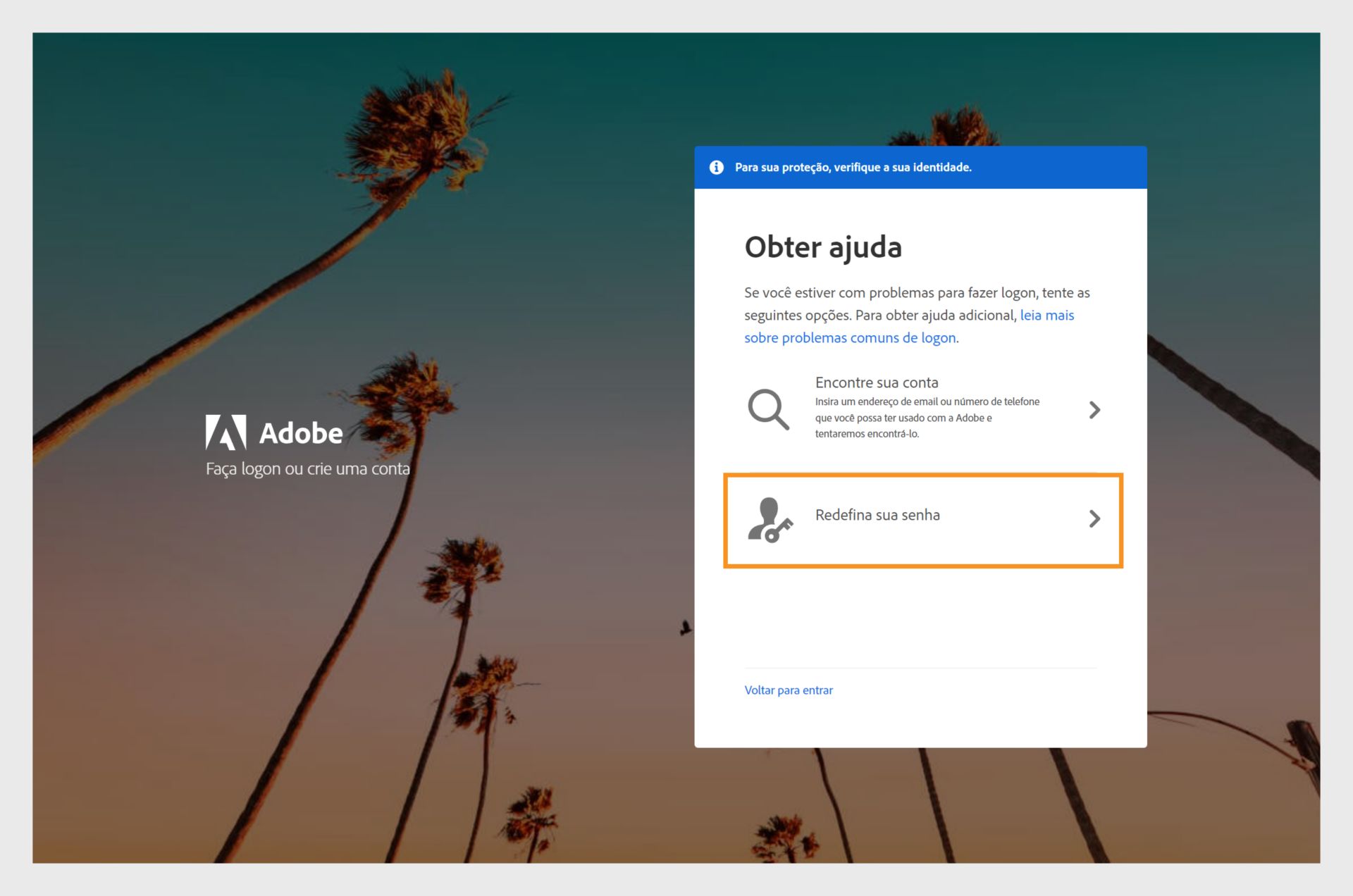Click the Se você estiver com problemas paragraph

[917, 315]
